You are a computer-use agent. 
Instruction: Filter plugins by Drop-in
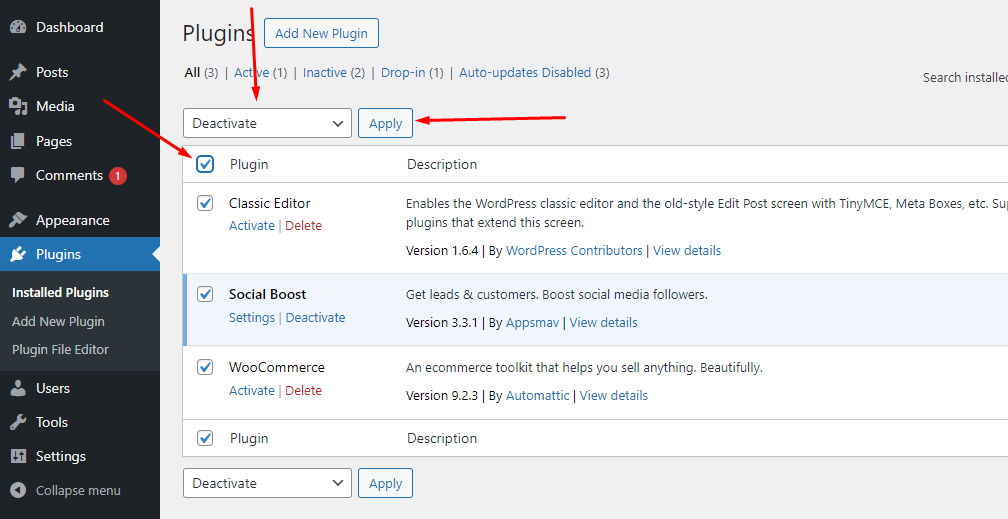[403, 73]
